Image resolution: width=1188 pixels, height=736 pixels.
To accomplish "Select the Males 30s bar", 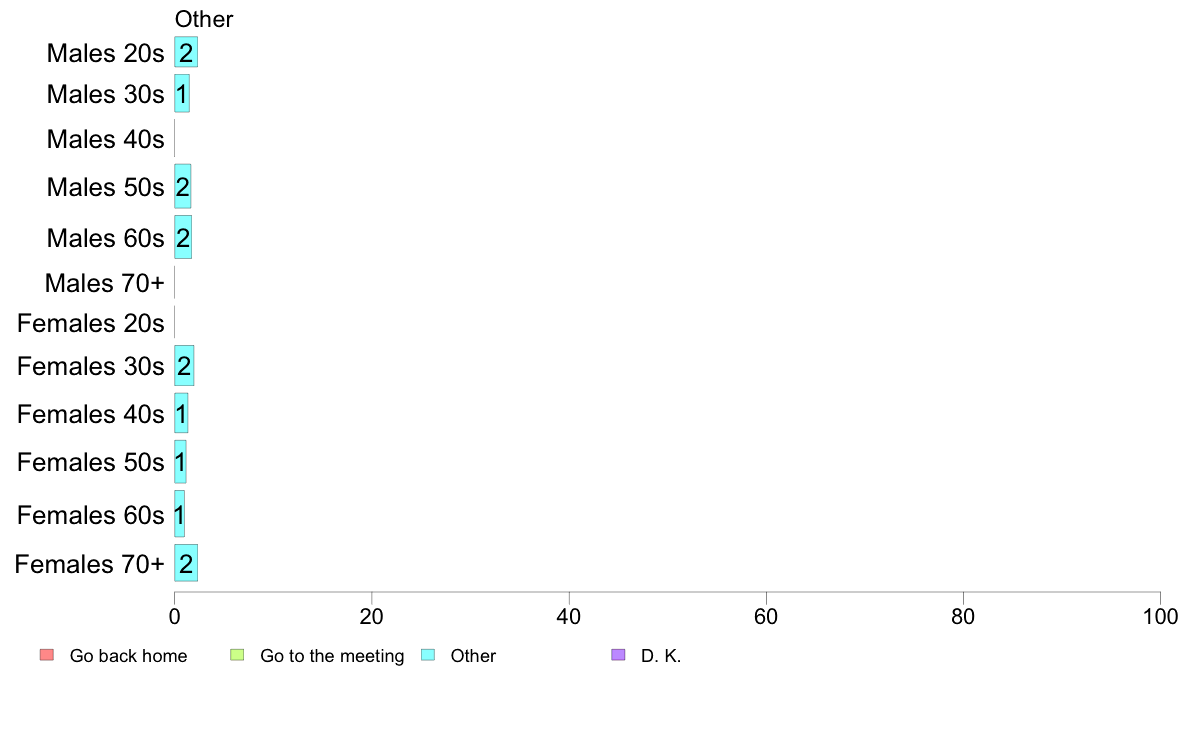I will pos(182,93).
